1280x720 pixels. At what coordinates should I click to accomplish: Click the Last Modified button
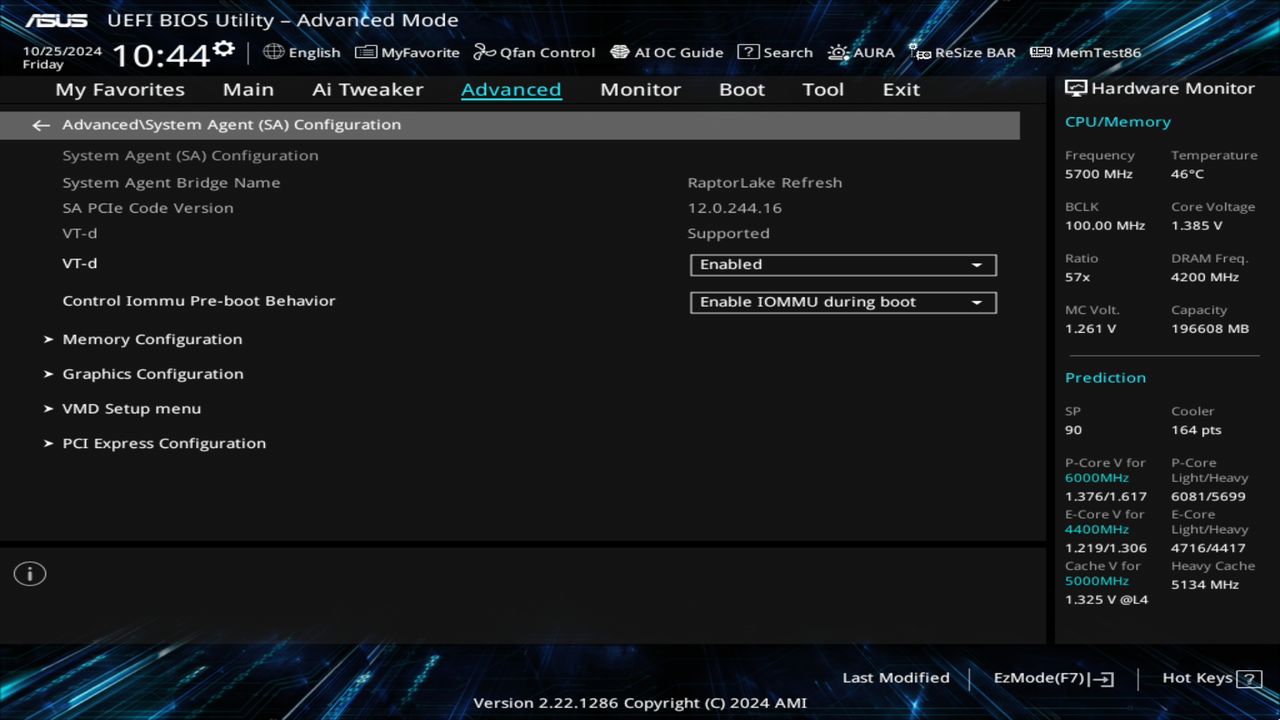click(x=896, y=677)
